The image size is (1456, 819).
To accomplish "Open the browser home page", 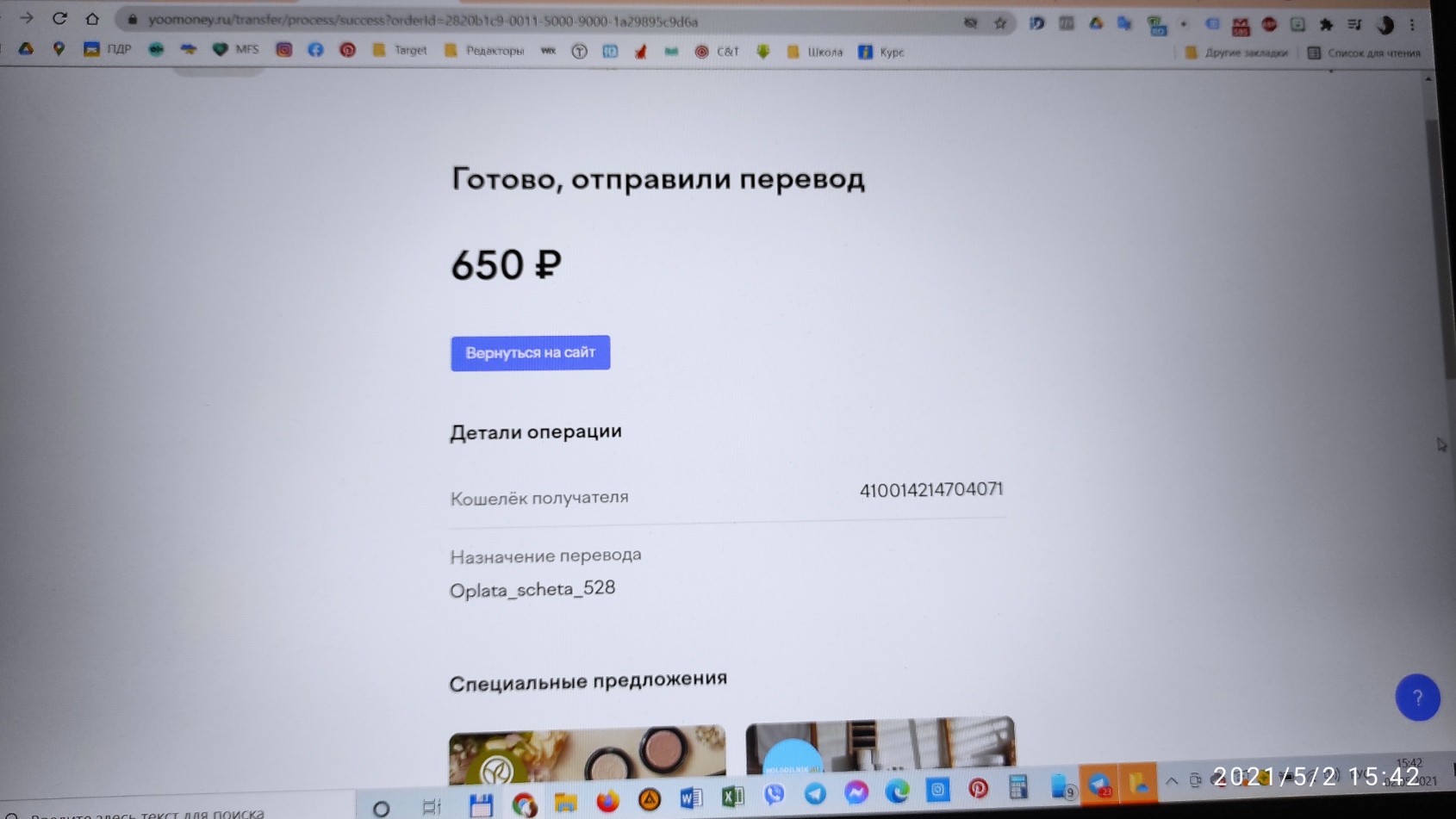I will (x=92, y=18).
